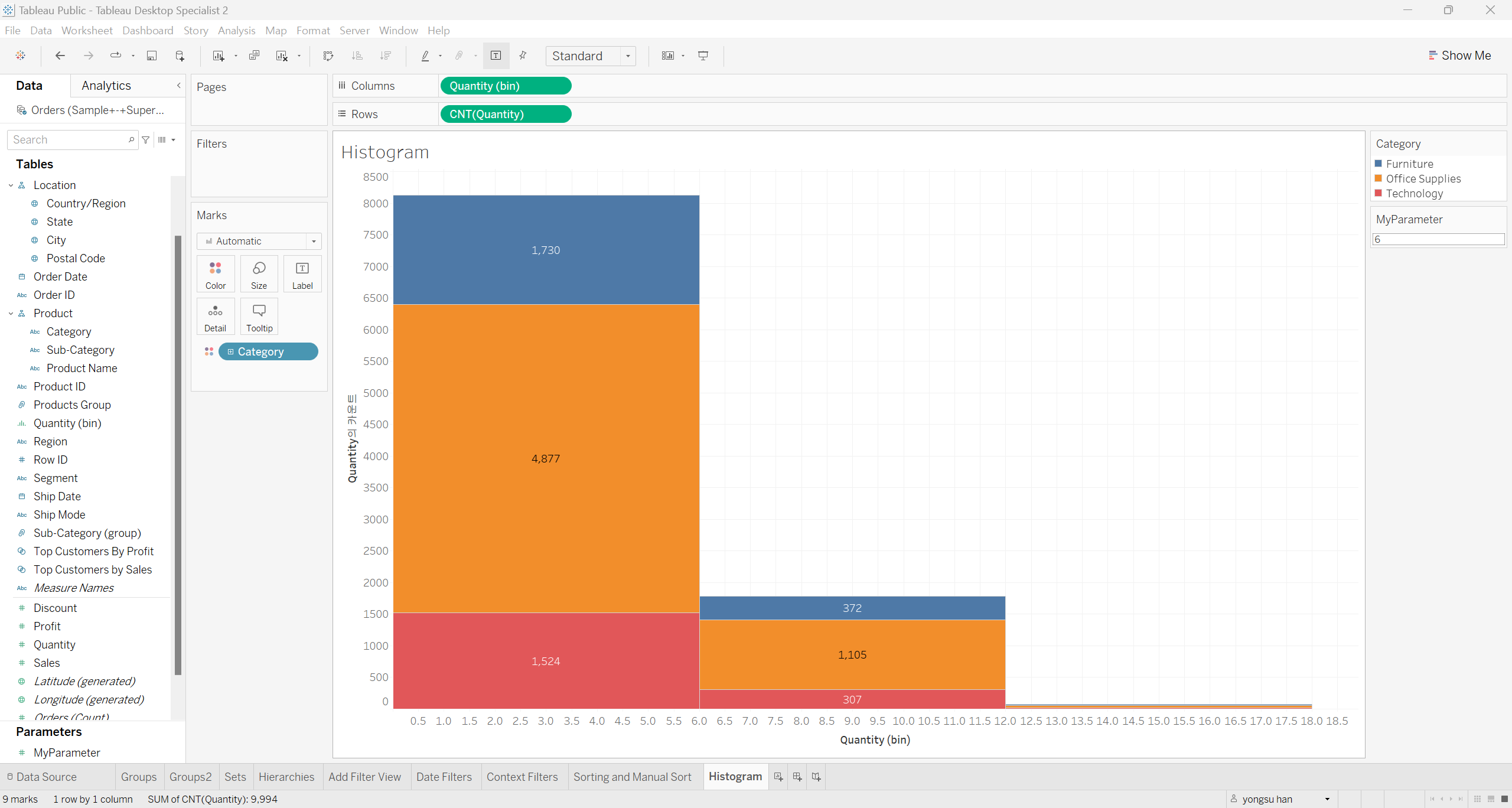Toggle Show Mark Labels toolbar button
The image size is (1512, 808).
click(x=496, y=56)
